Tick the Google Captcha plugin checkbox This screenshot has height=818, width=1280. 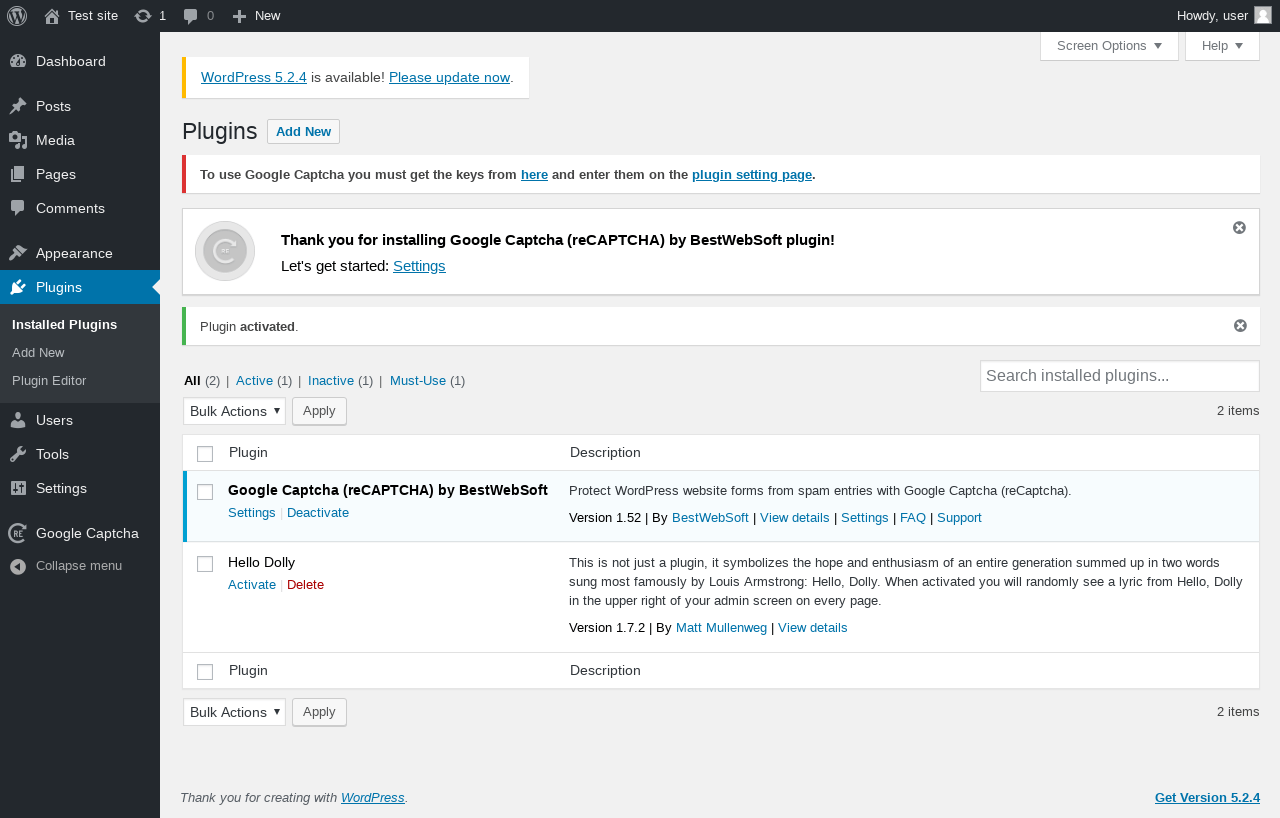(x=205, y=492)
